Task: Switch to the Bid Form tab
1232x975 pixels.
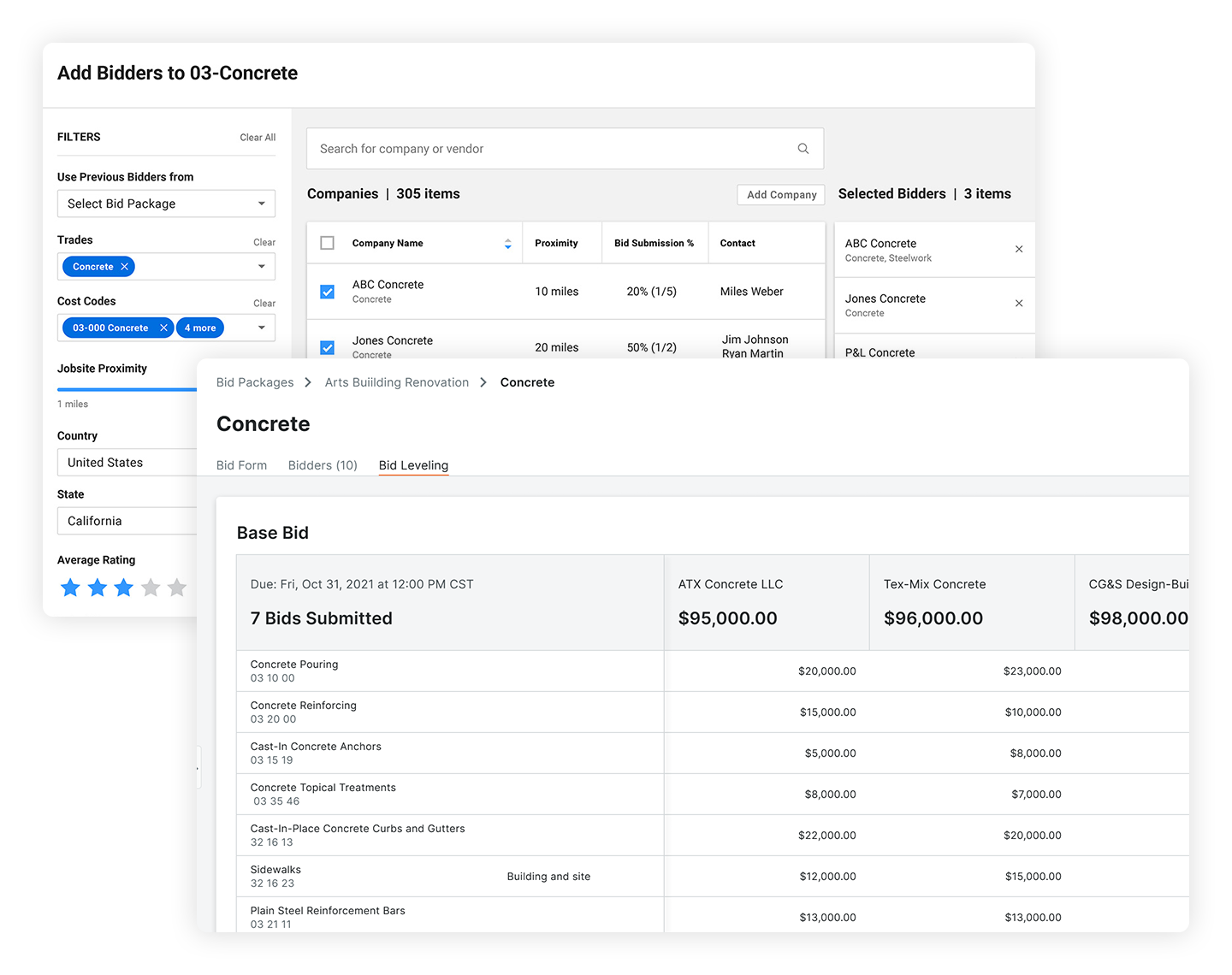Action: (x=241, y=465)
